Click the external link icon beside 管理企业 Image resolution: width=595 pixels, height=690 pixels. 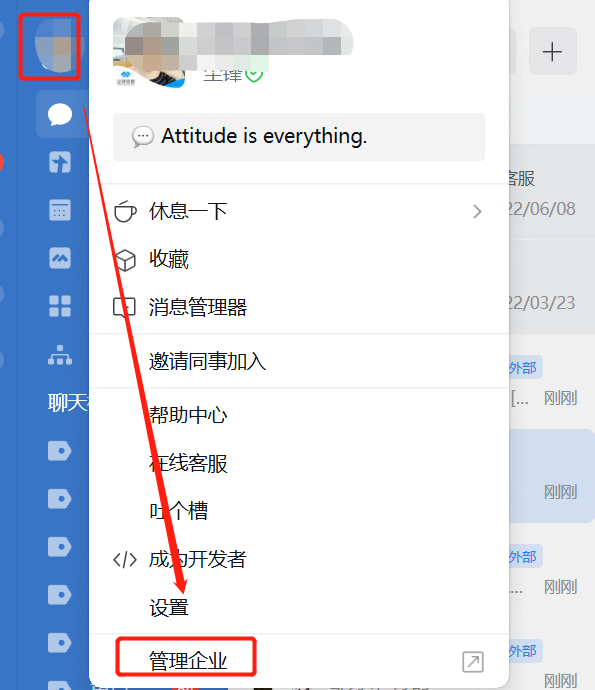point(473,662)
